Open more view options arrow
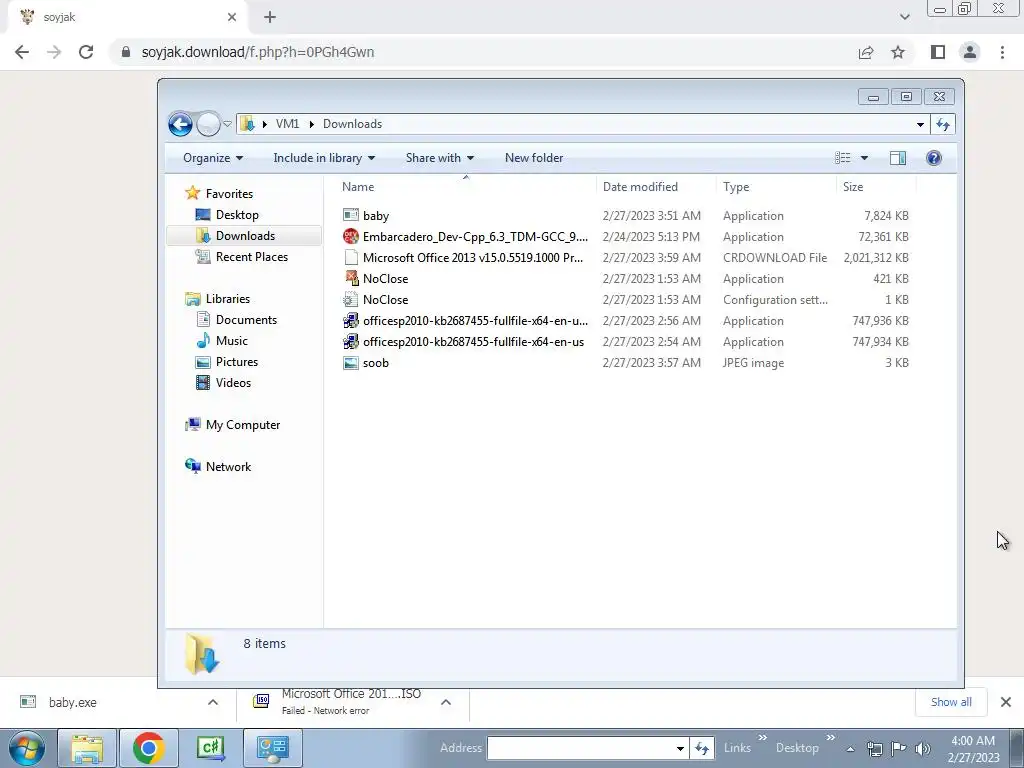This screenshot has width=1024, height=768. (864, 158)
